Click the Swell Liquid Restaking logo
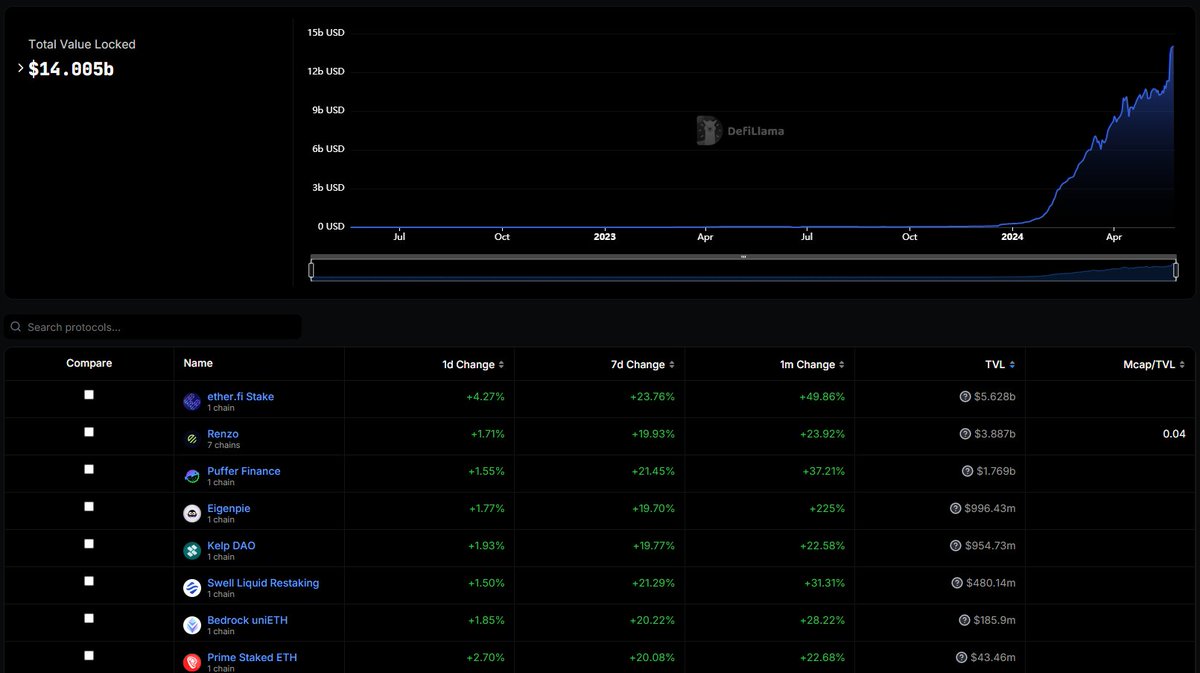Viewport: 1200px width, 673px height. coord(192,588)
